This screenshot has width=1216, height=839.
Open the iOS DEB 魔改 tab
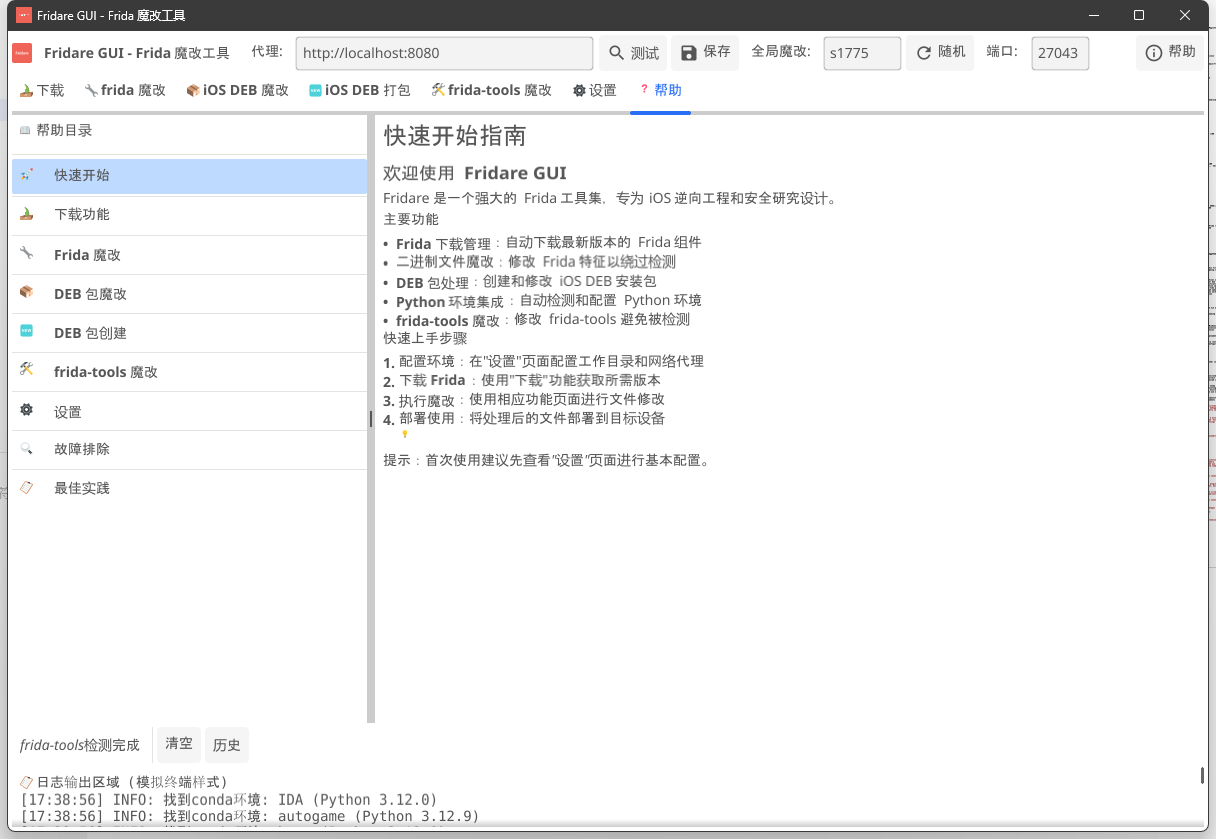pos(238,90)
